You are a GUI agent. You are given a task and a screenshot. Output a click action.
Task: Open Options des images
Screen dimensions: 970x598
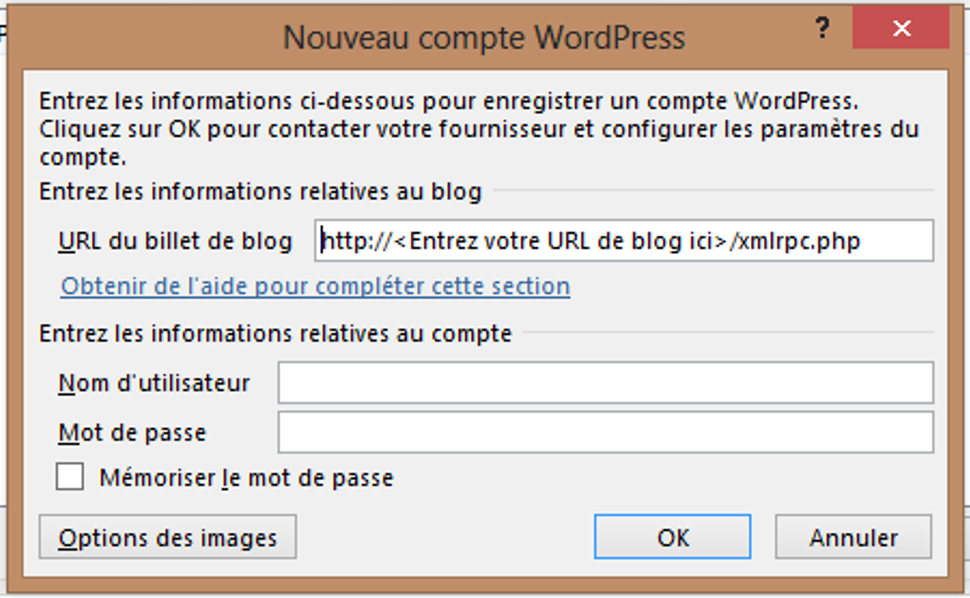(x=167, y=538)
